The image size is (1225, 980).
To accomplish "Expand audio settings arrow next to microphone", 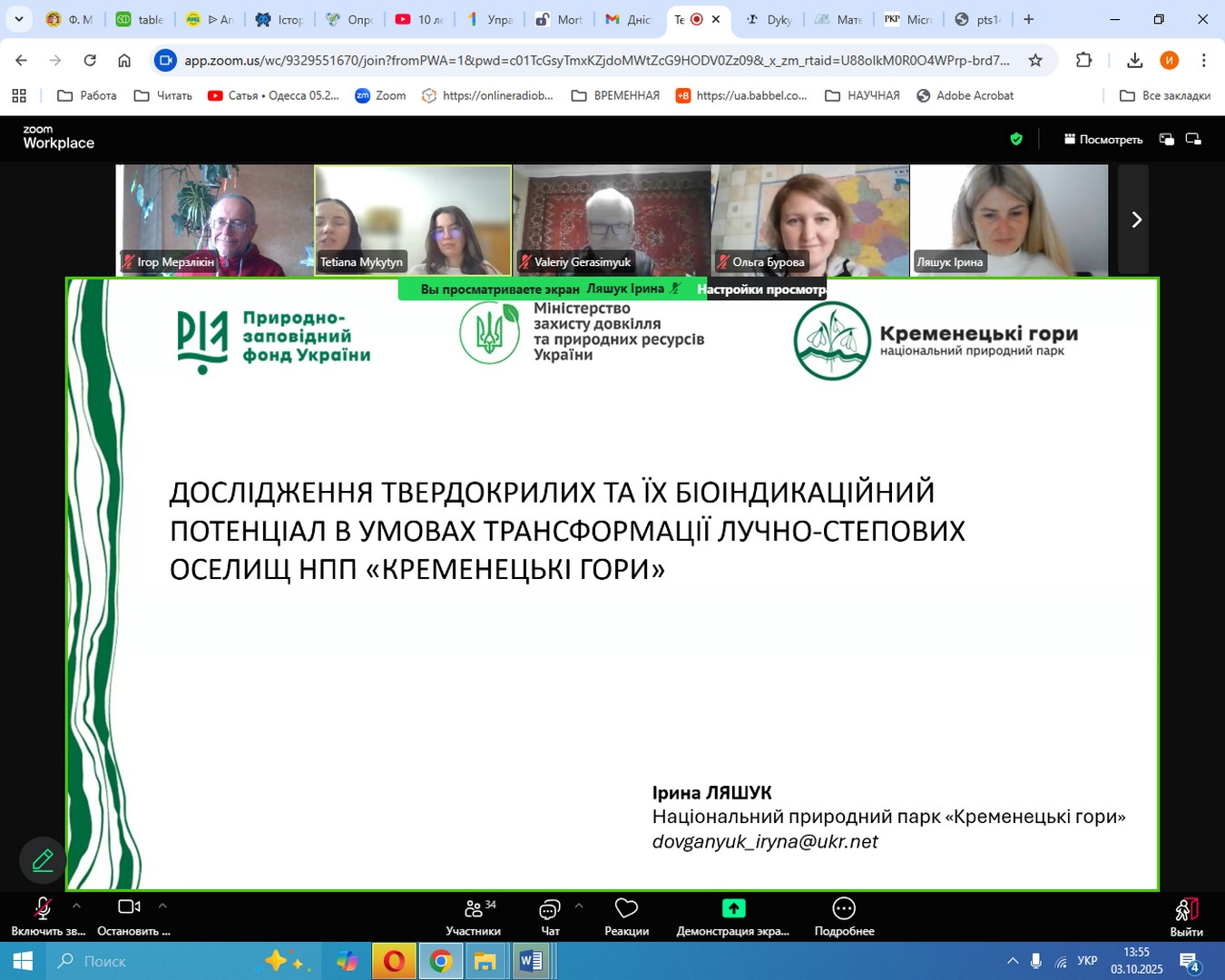I will 76,906.
